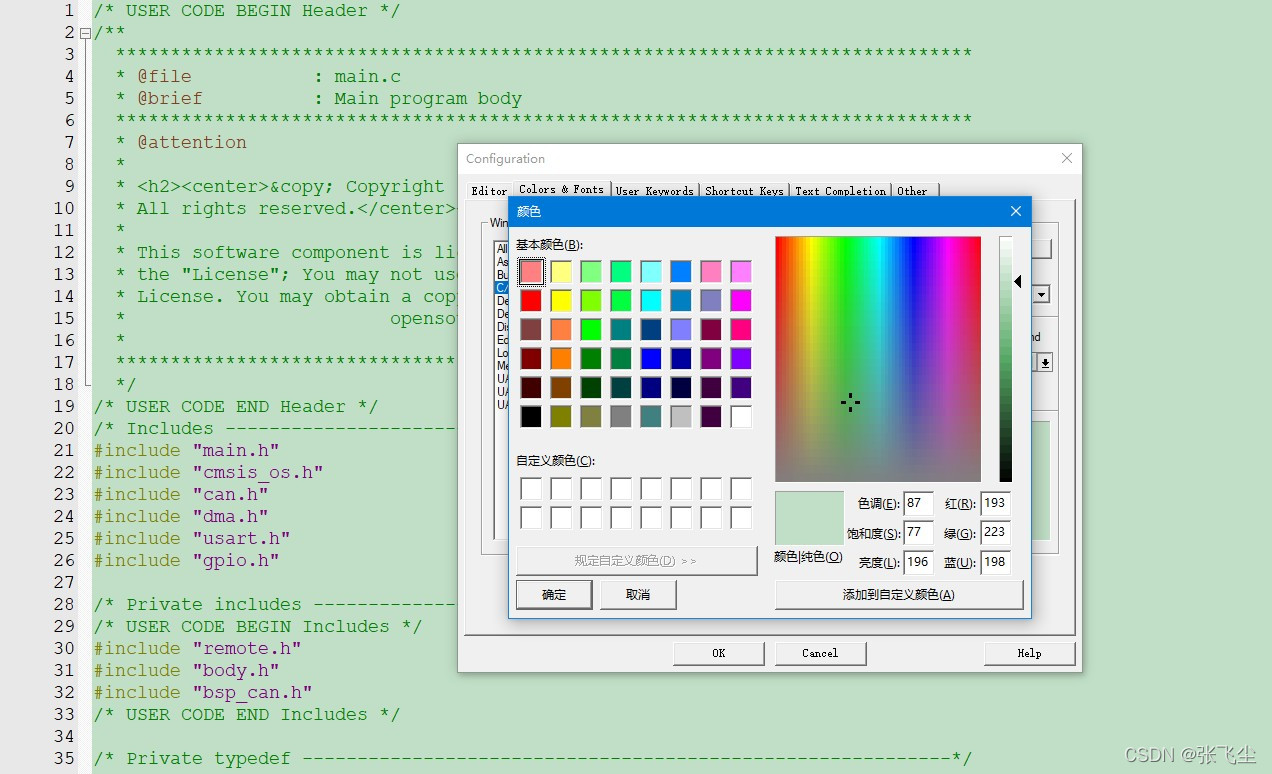Click the '#include "main.h"' code line

tap(186, 451)
